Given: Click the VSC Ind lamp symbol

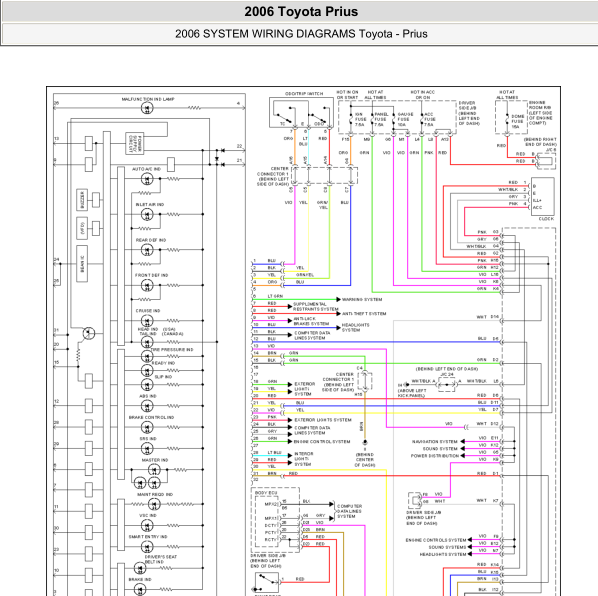Looking at the screenshot, I should (x=147, y=525).
